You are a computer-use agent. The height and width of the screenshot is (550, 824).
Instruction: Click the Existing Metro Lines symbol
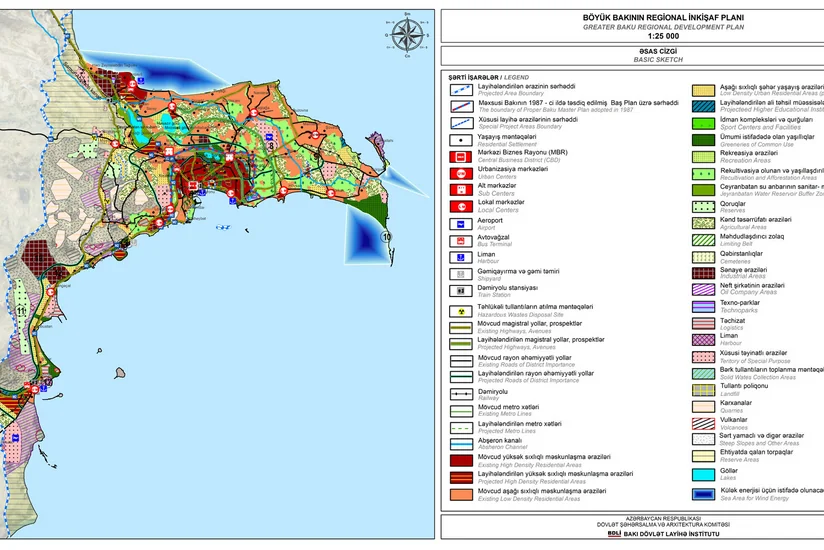461,411
